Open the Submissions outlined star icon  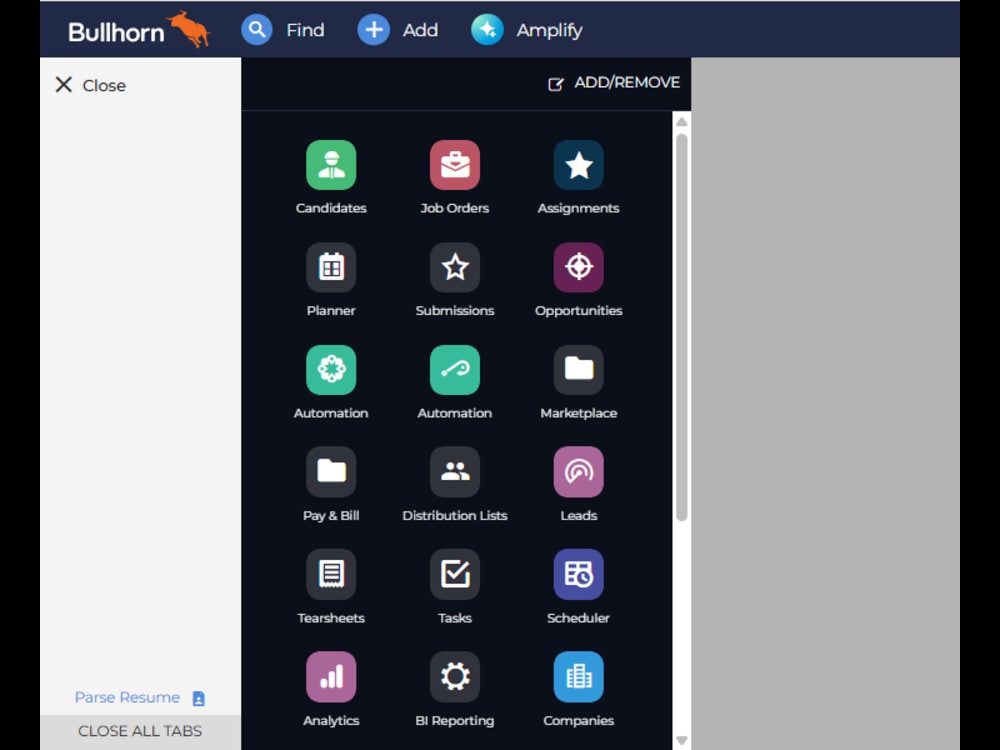click(455, 267)
